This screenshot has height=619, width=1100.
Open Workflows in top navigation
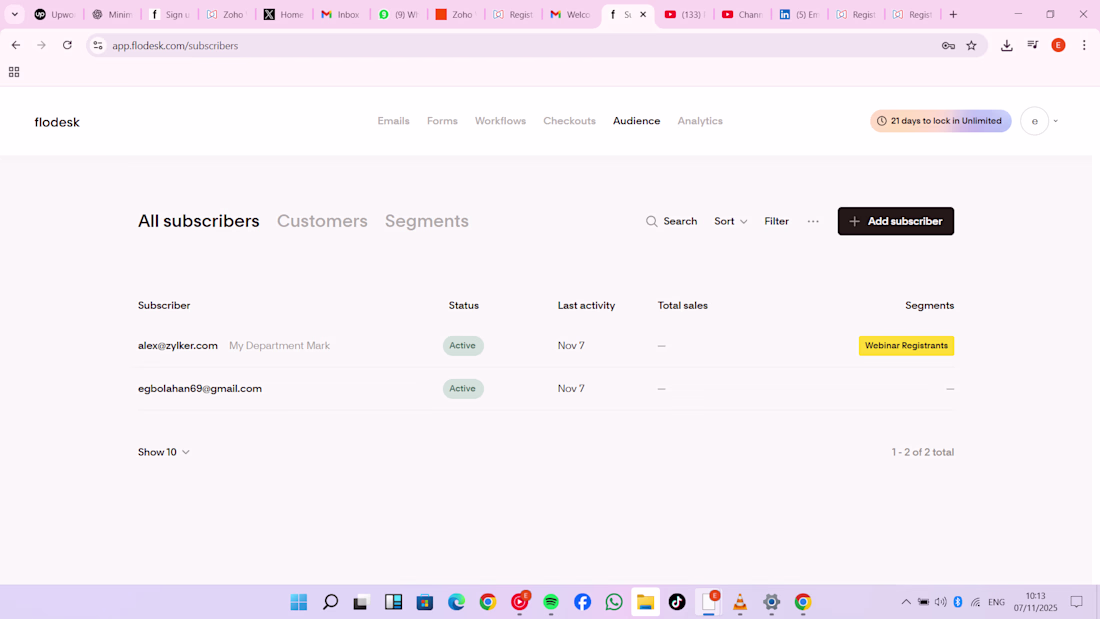(500, 121)
